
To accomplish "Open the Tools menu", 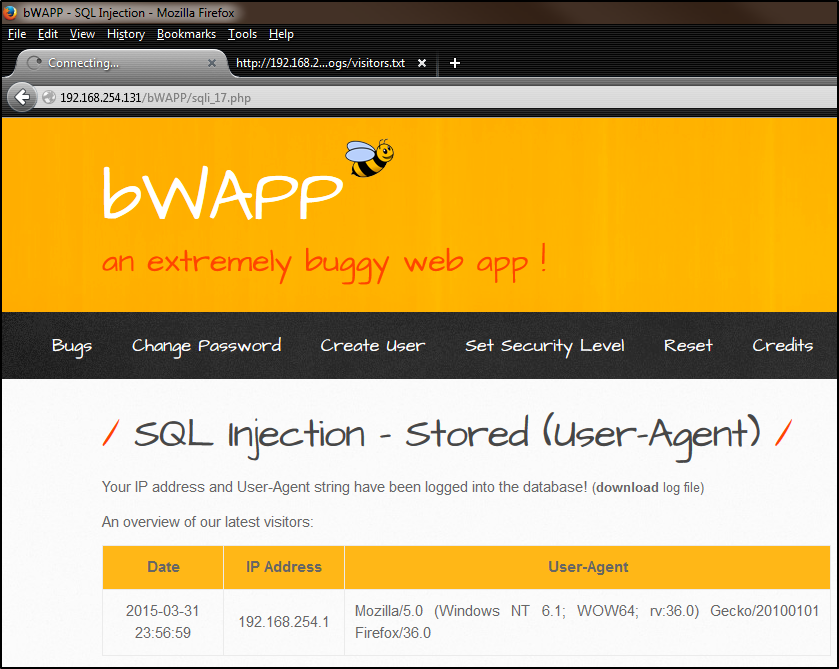I will [242, 34].
